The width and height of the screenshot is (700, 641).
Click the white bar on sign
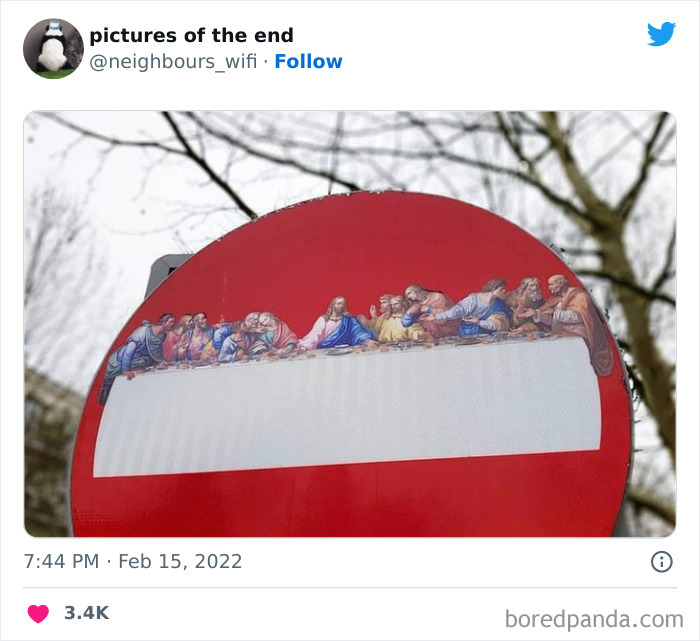click(x=346, y=407)
